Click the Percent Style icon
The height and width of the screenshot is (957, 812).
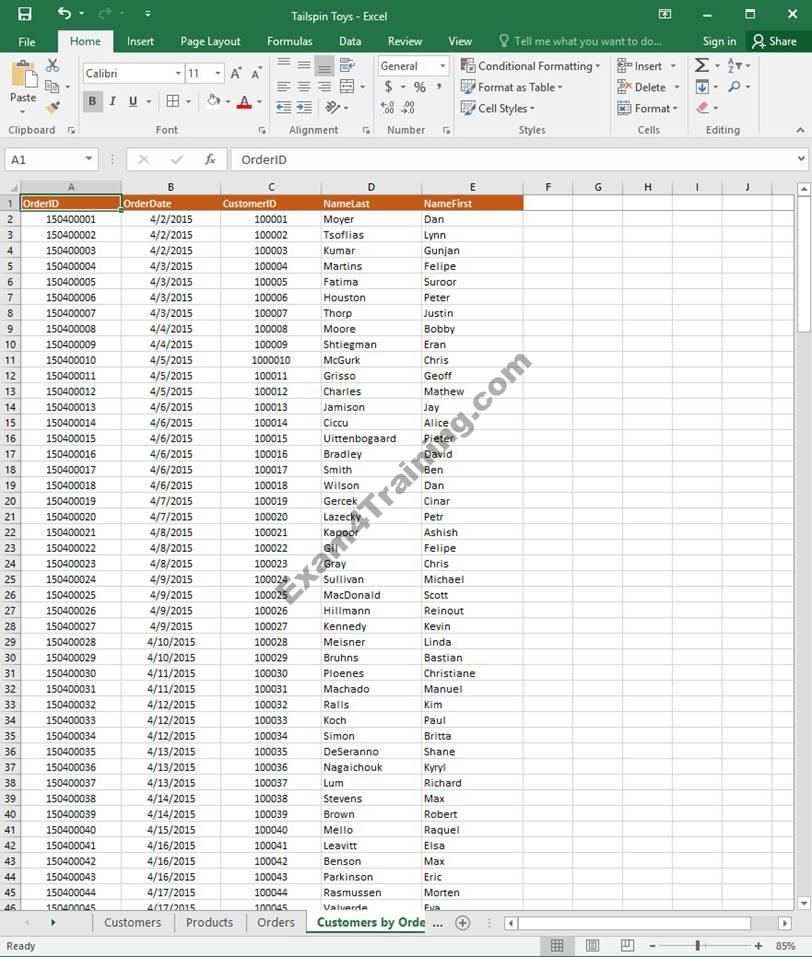(x=419, y=87)
